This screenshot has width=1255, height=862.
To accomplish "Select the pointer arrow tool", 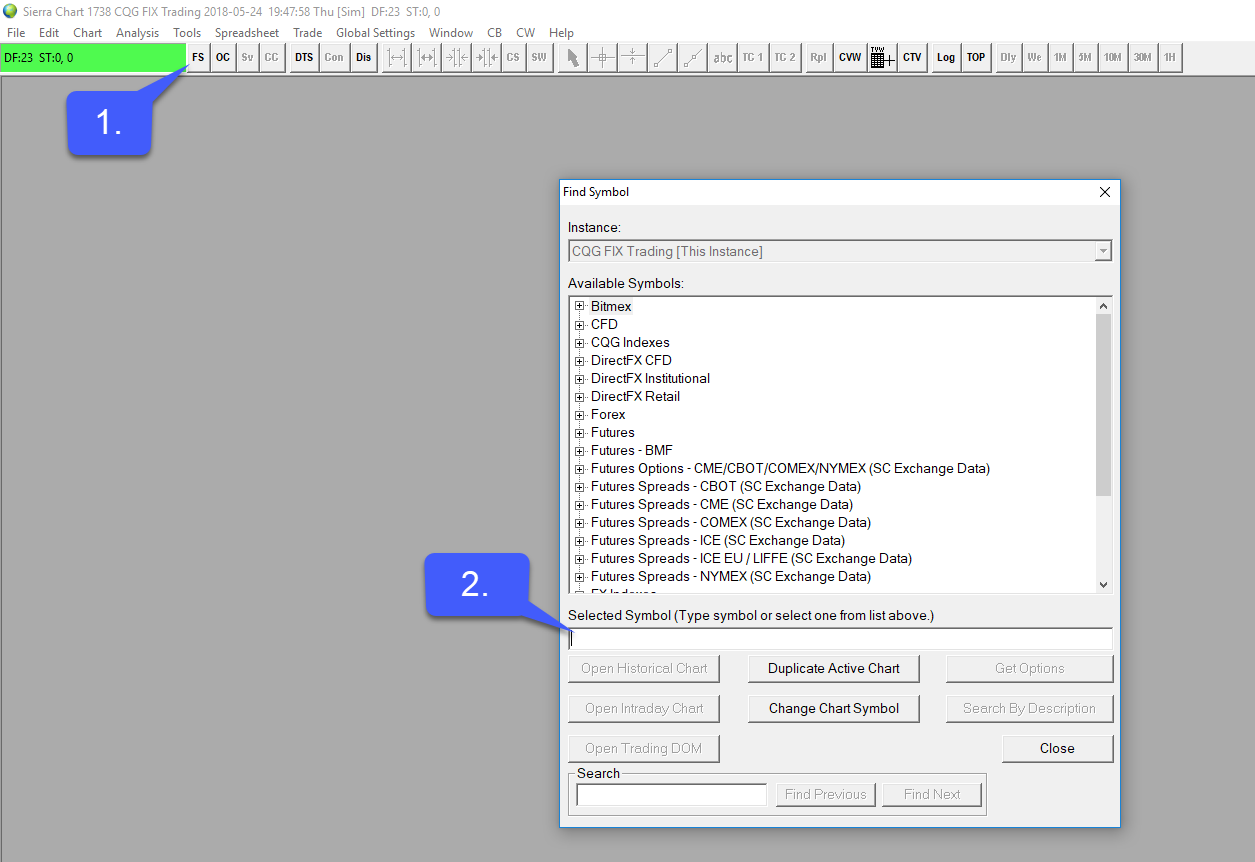I will (x=572, y=58).
